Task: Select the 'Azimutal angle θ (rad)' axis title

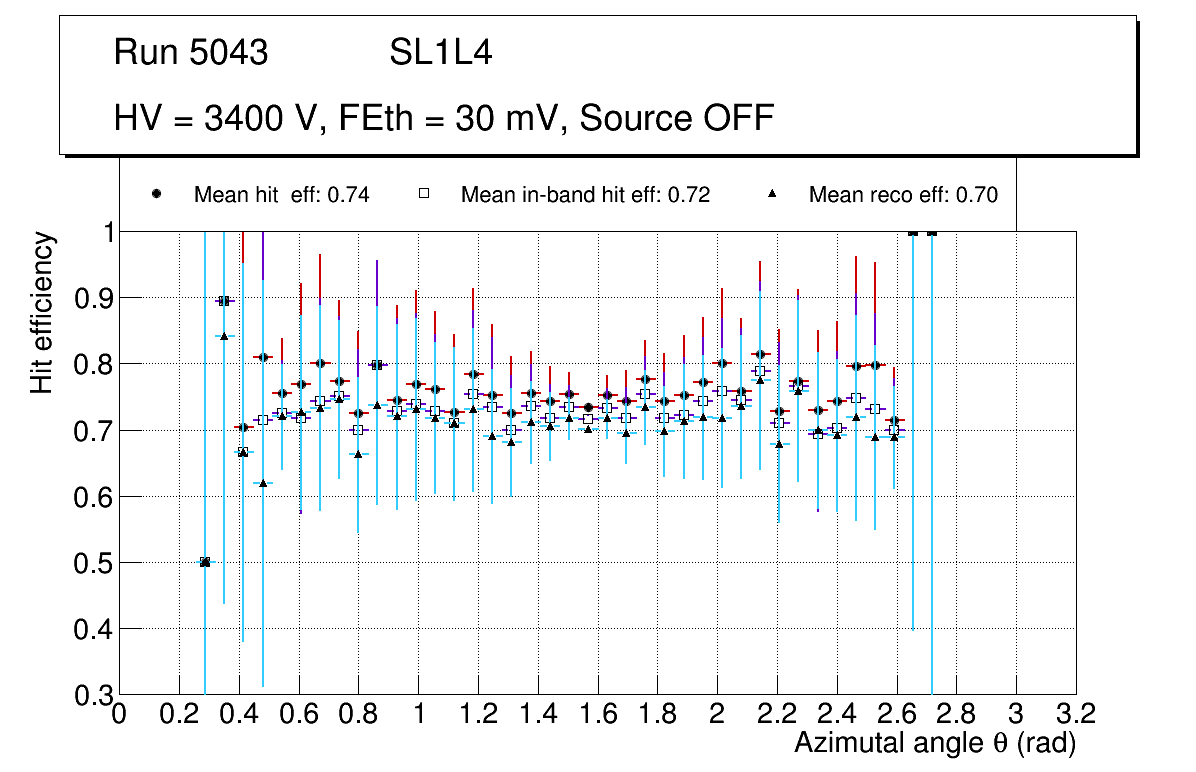Action: (x=934, y=744)
